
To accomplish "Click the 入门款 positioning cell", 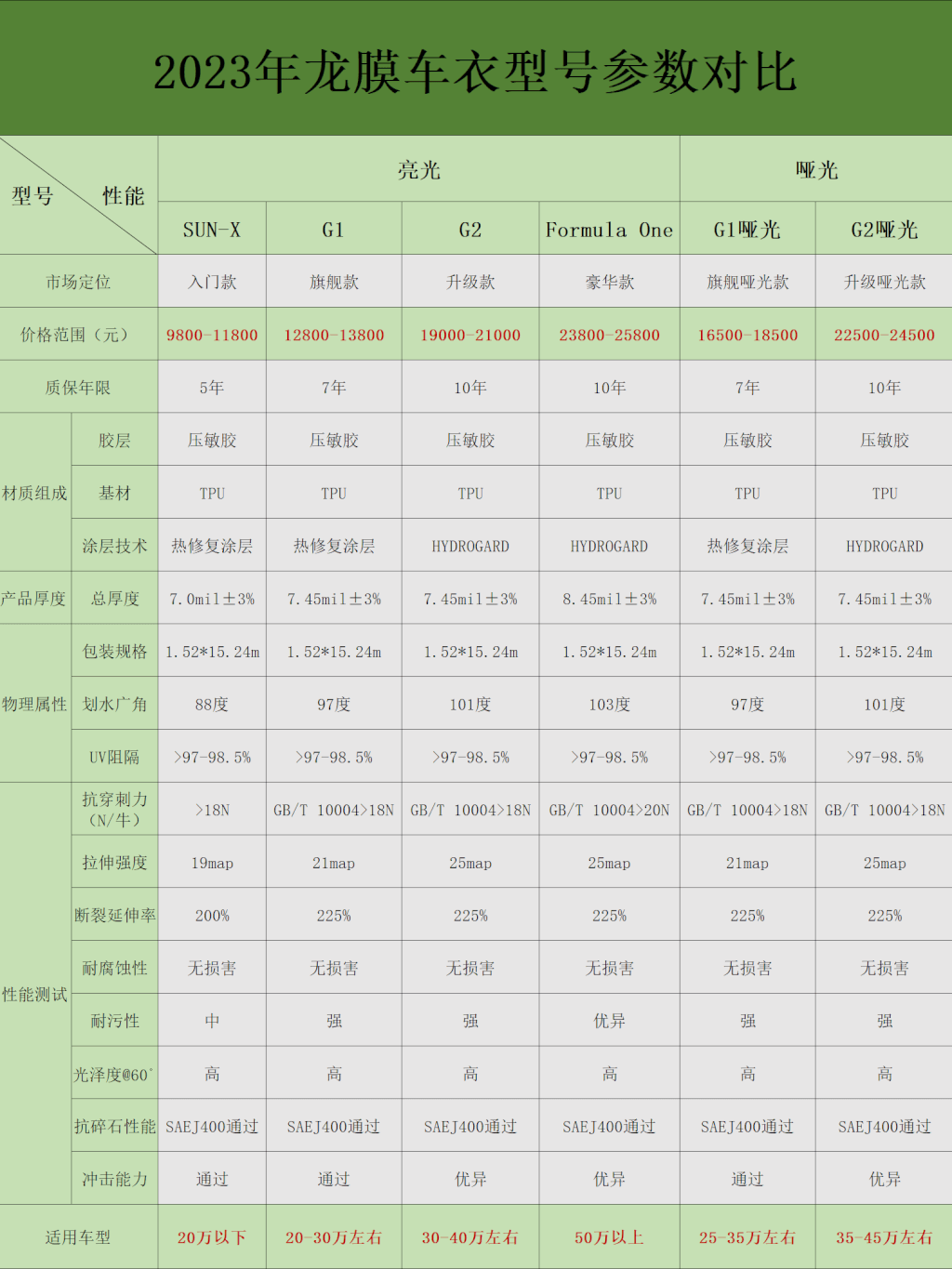I will [212, 282].
